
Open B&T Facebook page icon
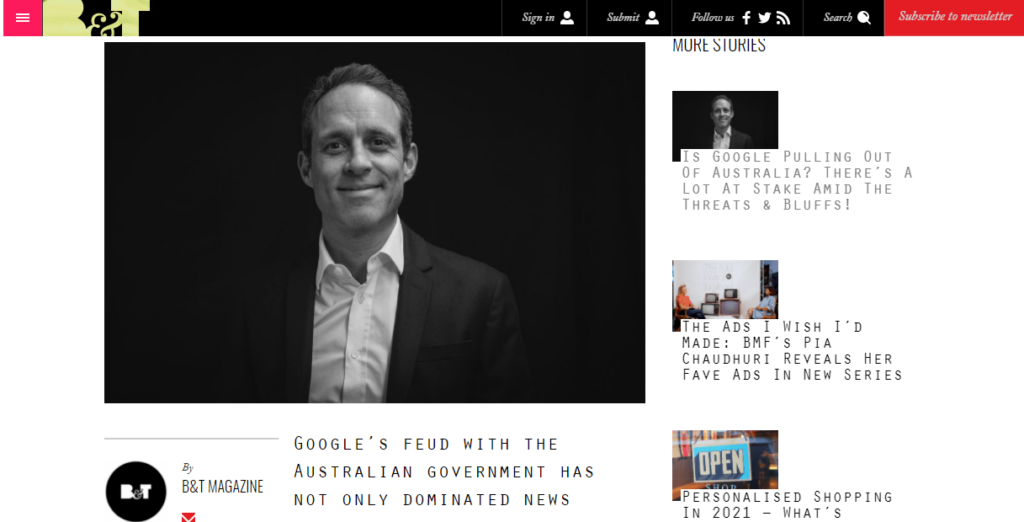click(746, 18)
